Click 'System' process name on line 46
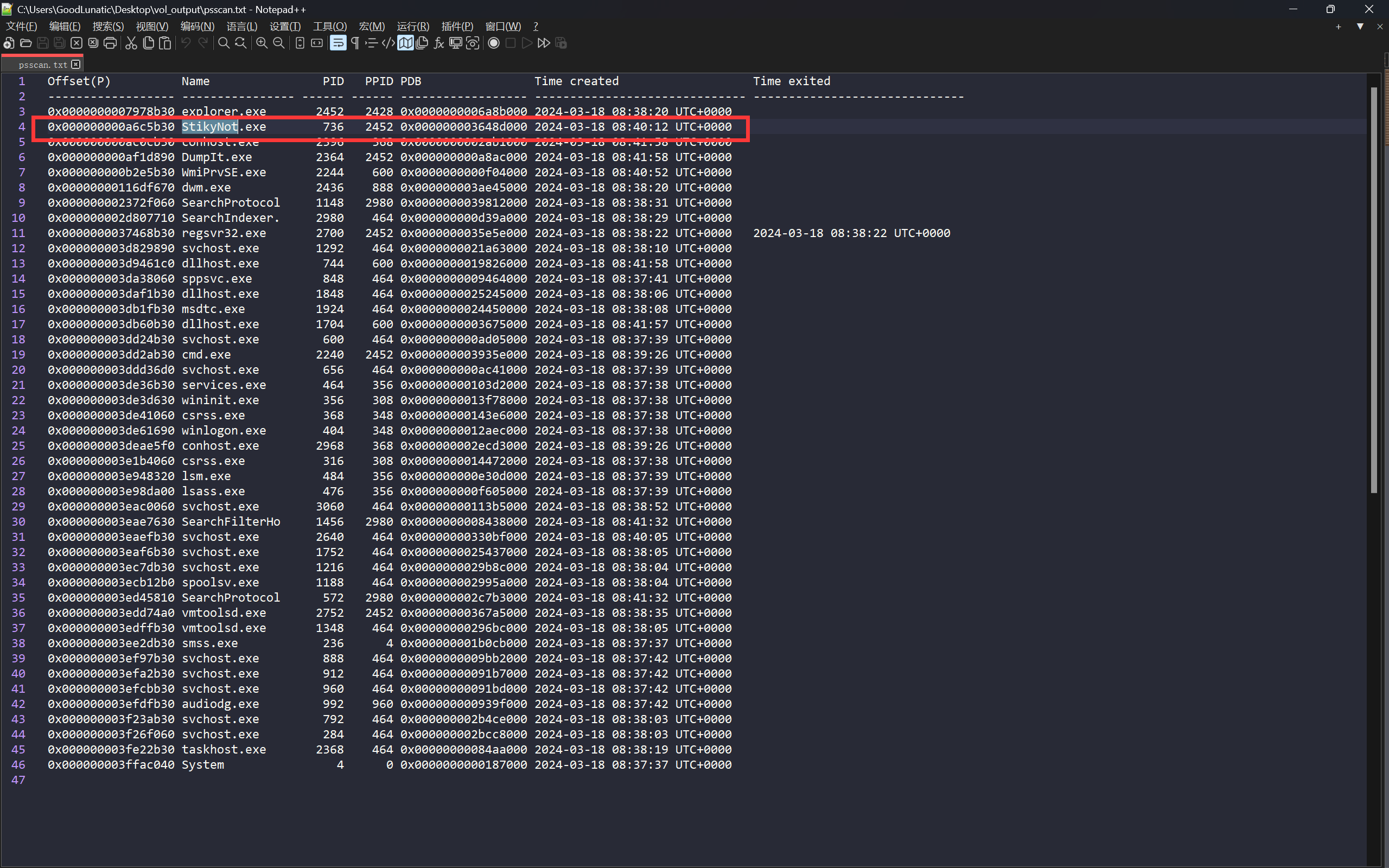Viewport: 1389px width, 868px height. [202, 765]
